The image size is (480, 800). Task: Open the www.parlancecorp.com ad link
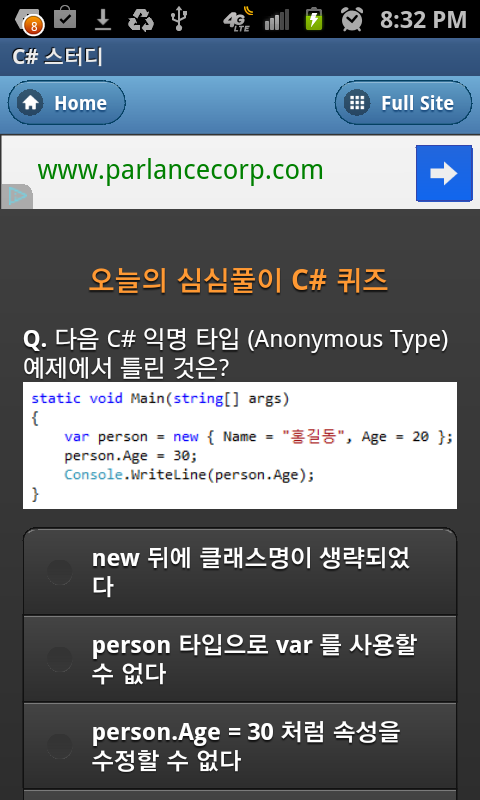tap(180, 170)
